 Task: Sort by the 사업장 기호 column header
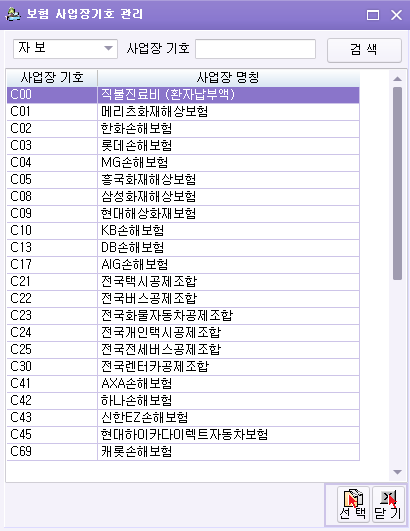[x=52, y=78]
